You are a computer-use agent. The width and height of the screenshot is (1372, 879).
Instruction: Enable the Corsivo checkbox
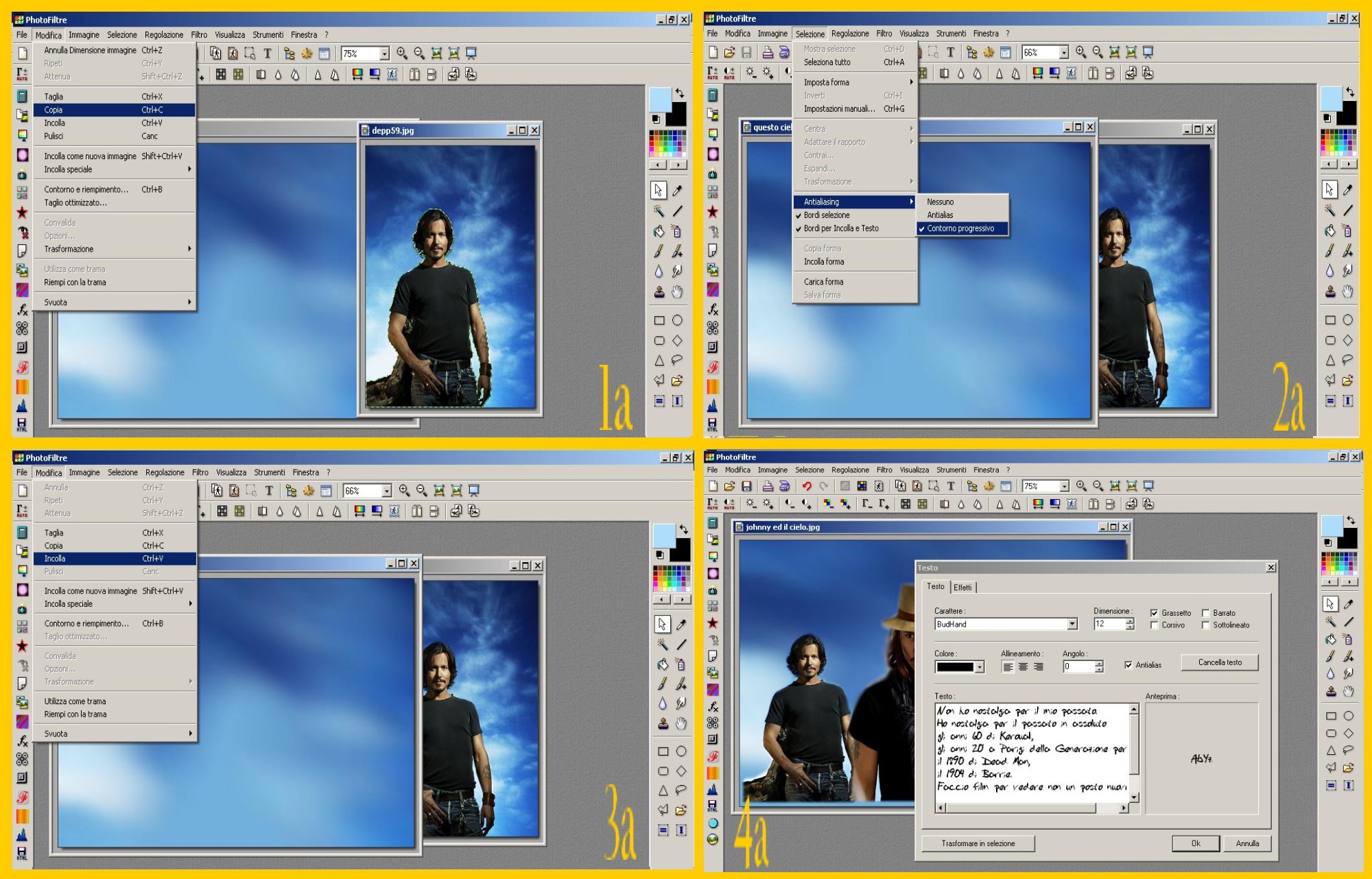coord(1155,625)
